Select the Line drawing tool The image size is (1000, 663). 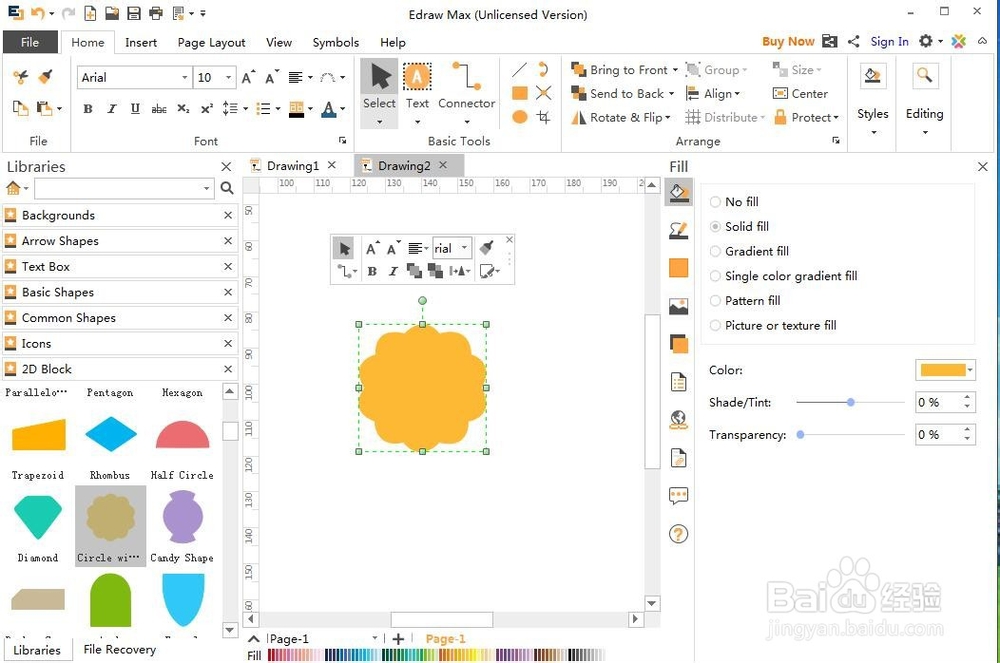point(520,69)
